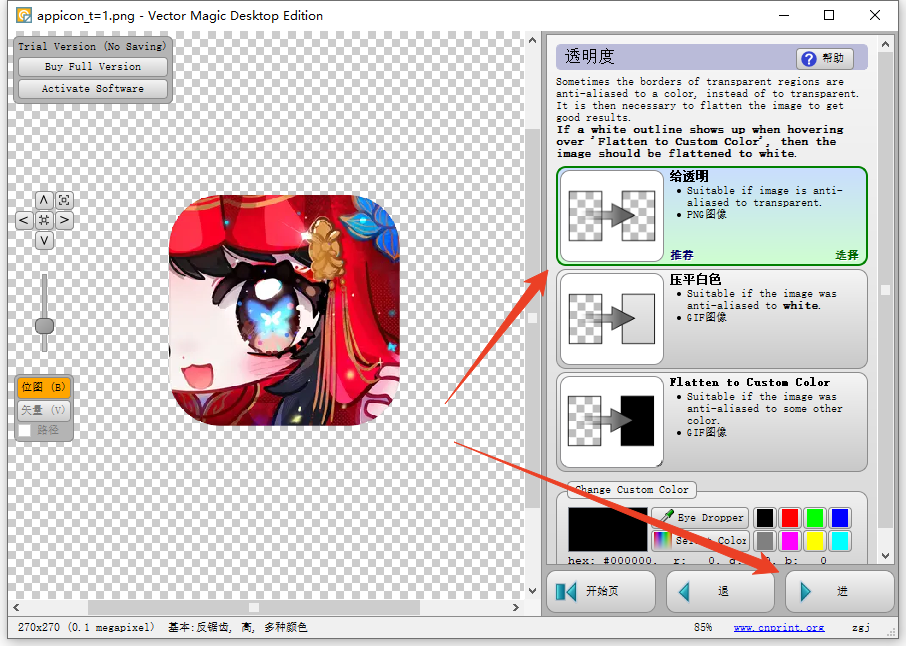Screen dimensions: 906x646
Task: Toggle the 路径 paths checkbox
Action: click(x=24, y=430)
